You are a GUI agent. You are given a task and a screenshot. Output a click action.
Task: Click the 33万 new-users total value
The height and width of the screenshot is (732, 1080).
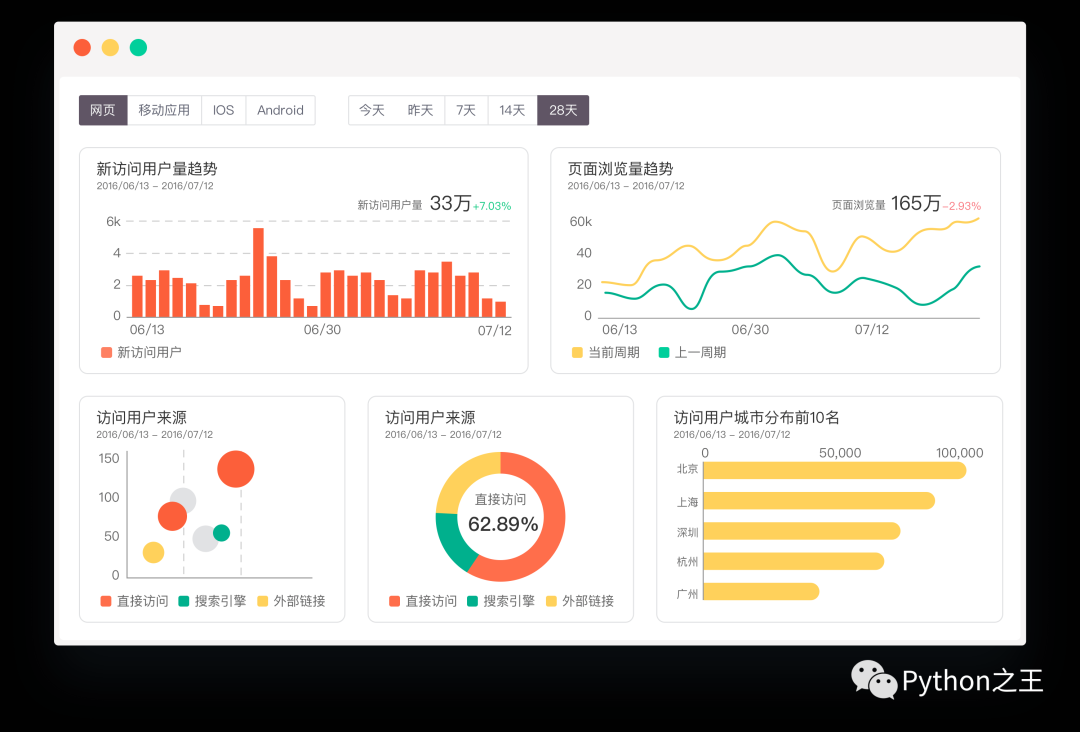click(450, 203)
